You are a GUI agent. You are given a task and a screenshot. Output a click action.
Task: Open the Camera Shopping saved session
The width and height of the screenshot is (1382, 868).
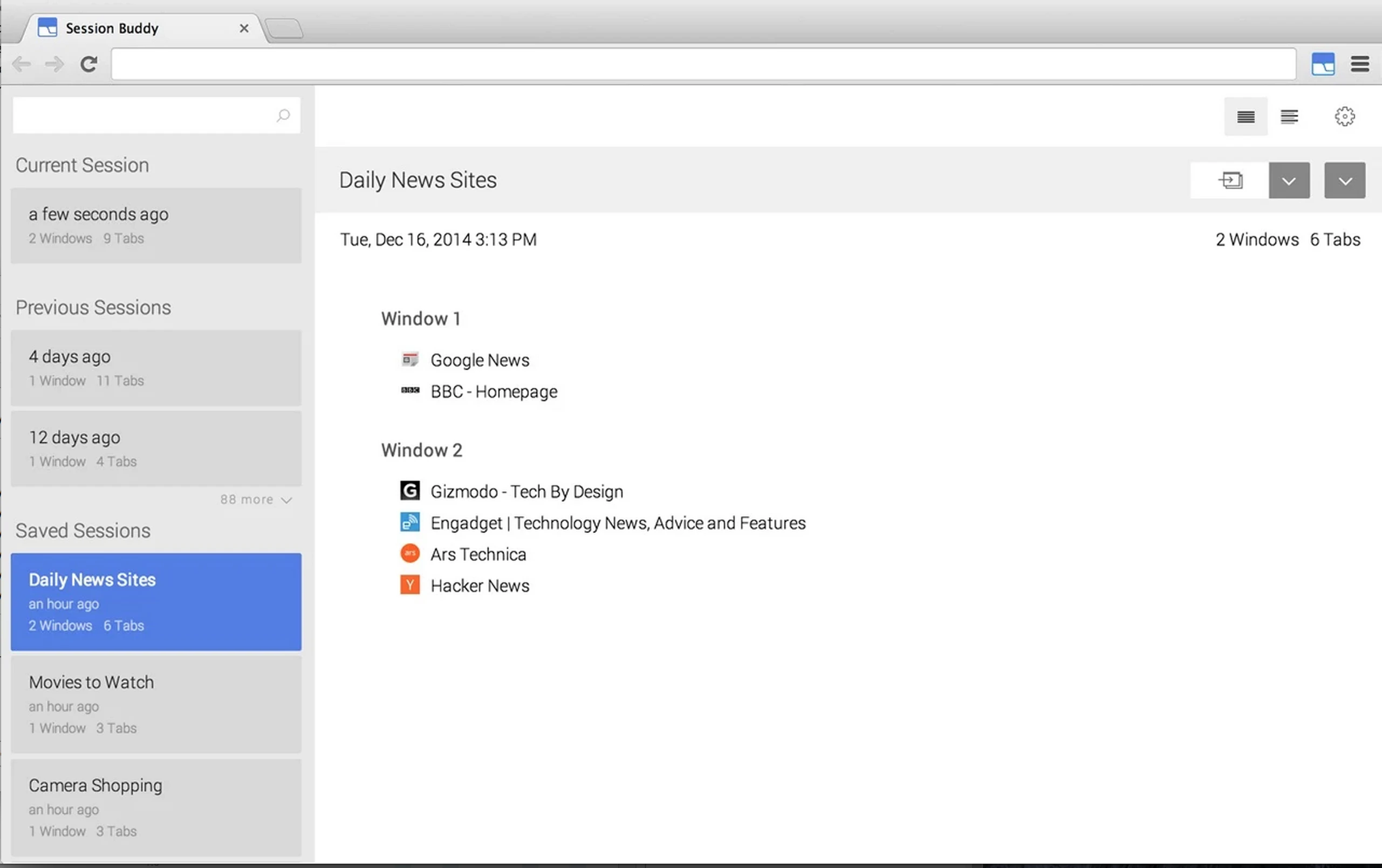155,807
